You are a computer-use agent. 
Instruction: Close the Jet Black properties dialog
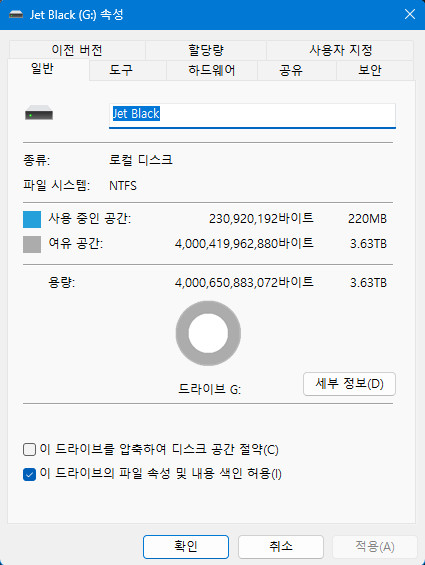[410, 14]
